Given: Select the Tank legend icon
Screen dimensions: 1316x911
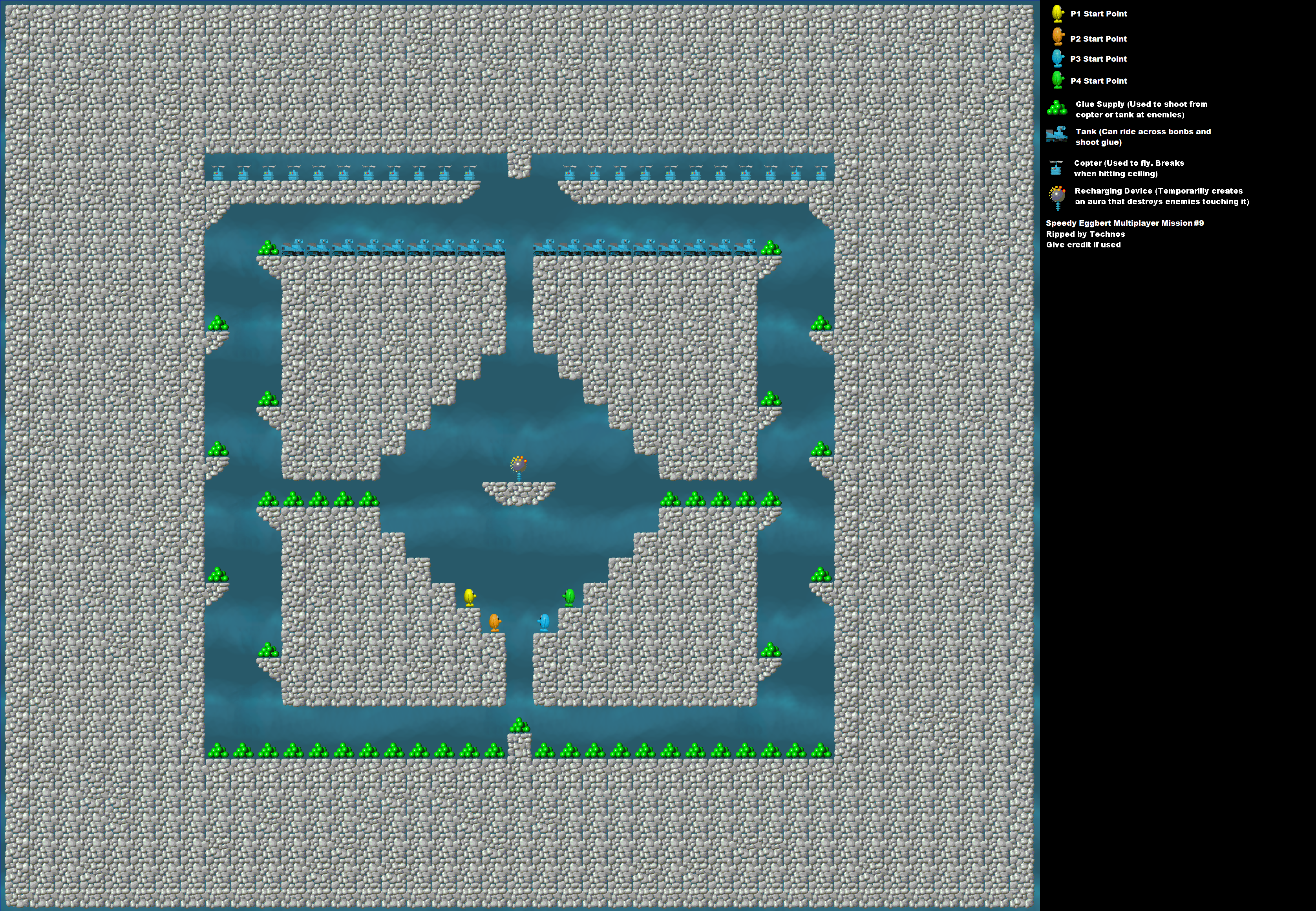Looking at the screenshot, I should pos(1056,135).
